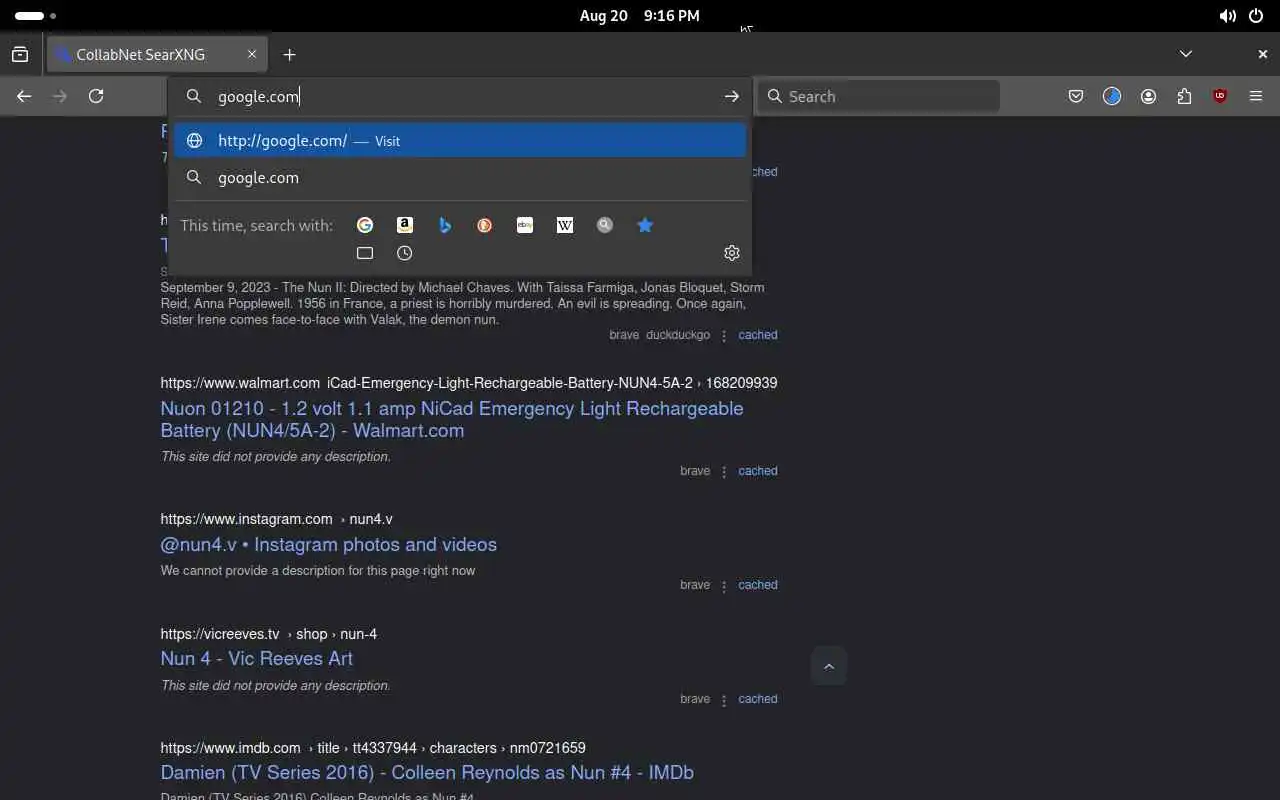
Task: Click the duckduckgo engine label under Nun II
Action: click(678, 335)
